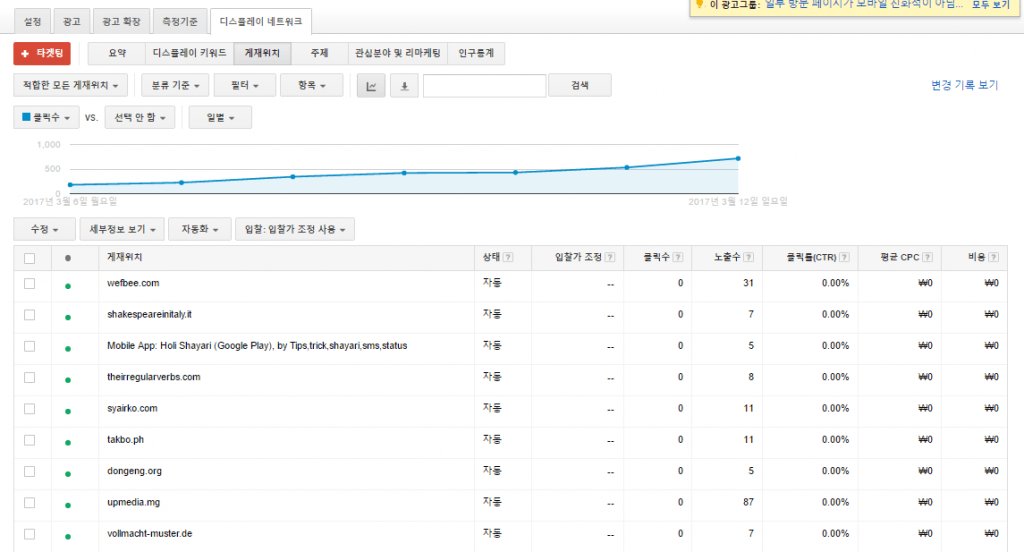Click the download report icon

(404, 86)
